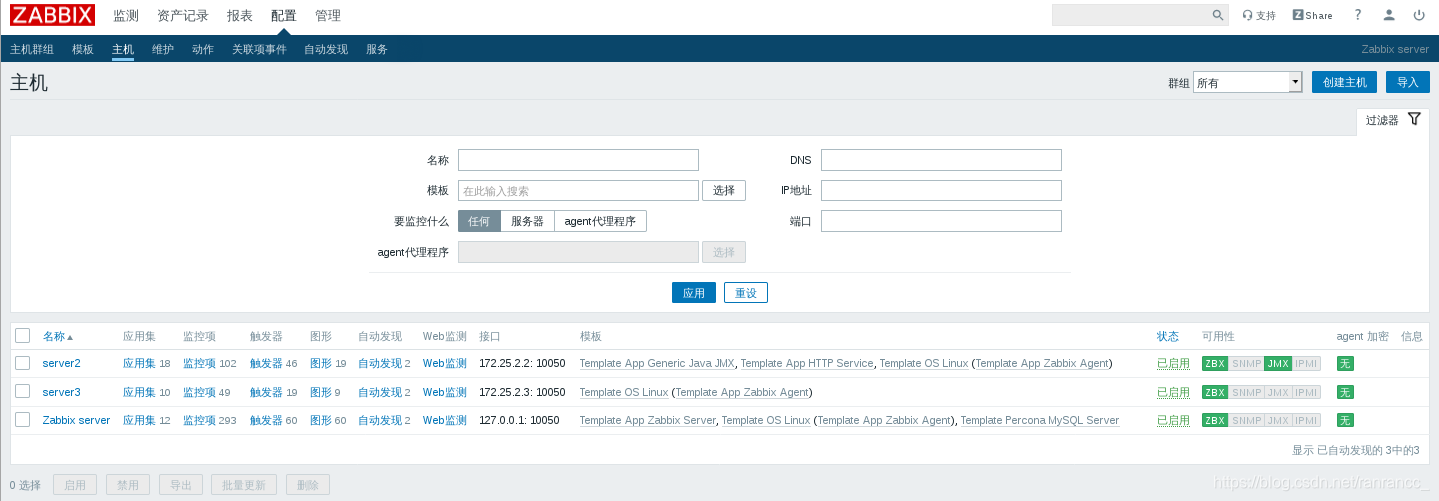Click server2 JMX availability badge
Screen dimensions: 1439x501
point(1278,364)
